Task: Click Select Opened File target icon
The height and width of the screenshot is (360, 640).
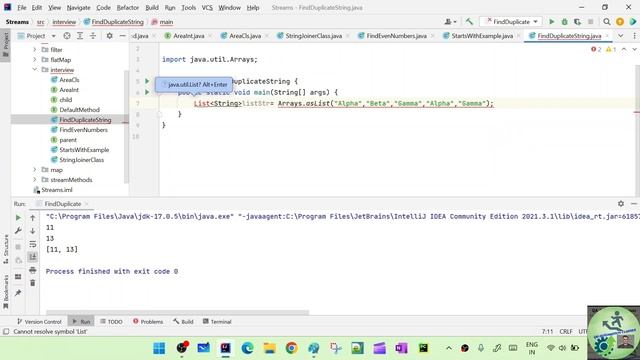Action: [67, 36]
